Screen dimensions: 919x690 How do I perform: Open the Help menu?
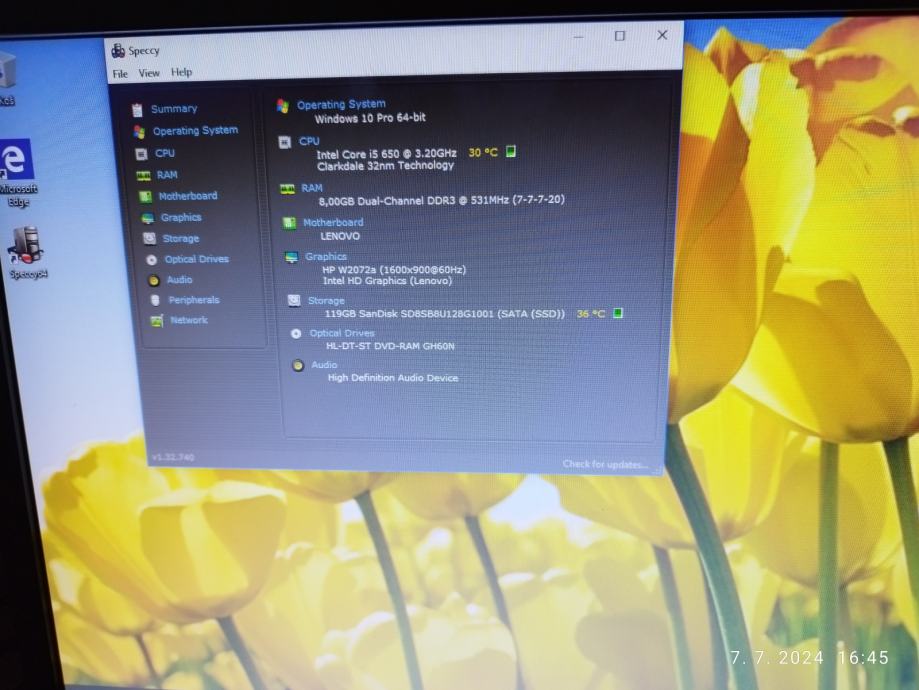pos(181,72)
